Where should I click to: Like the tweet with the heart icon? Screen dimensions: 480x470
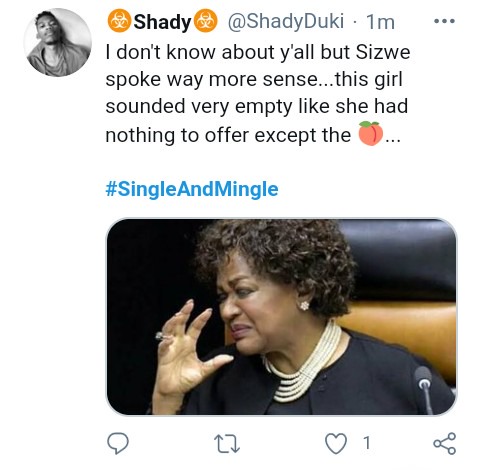click(x=336, y=444)
